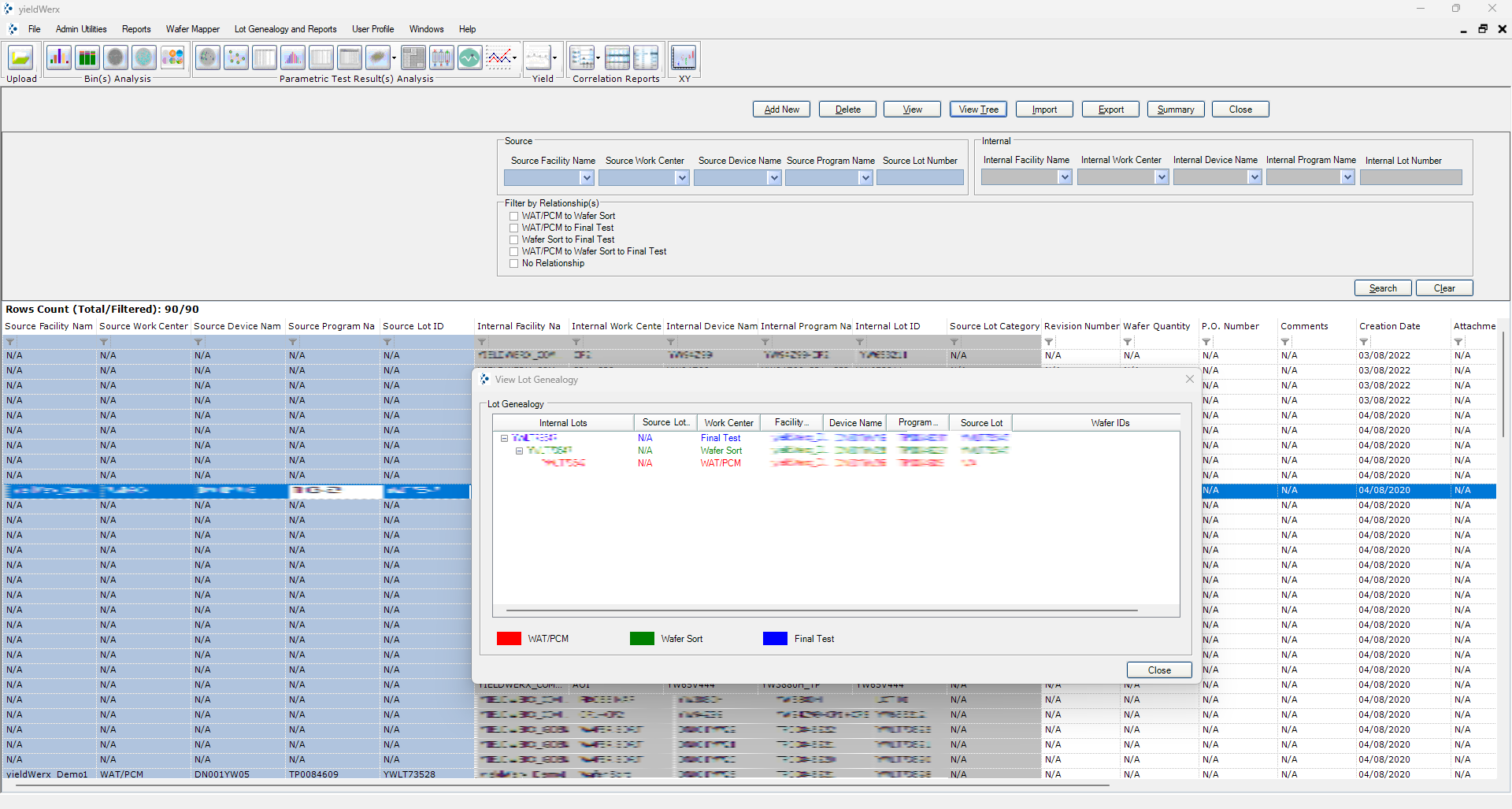Open the parametric histogram icon
Viewport: 1512px width, 809px height.
(x=293, y=58)
